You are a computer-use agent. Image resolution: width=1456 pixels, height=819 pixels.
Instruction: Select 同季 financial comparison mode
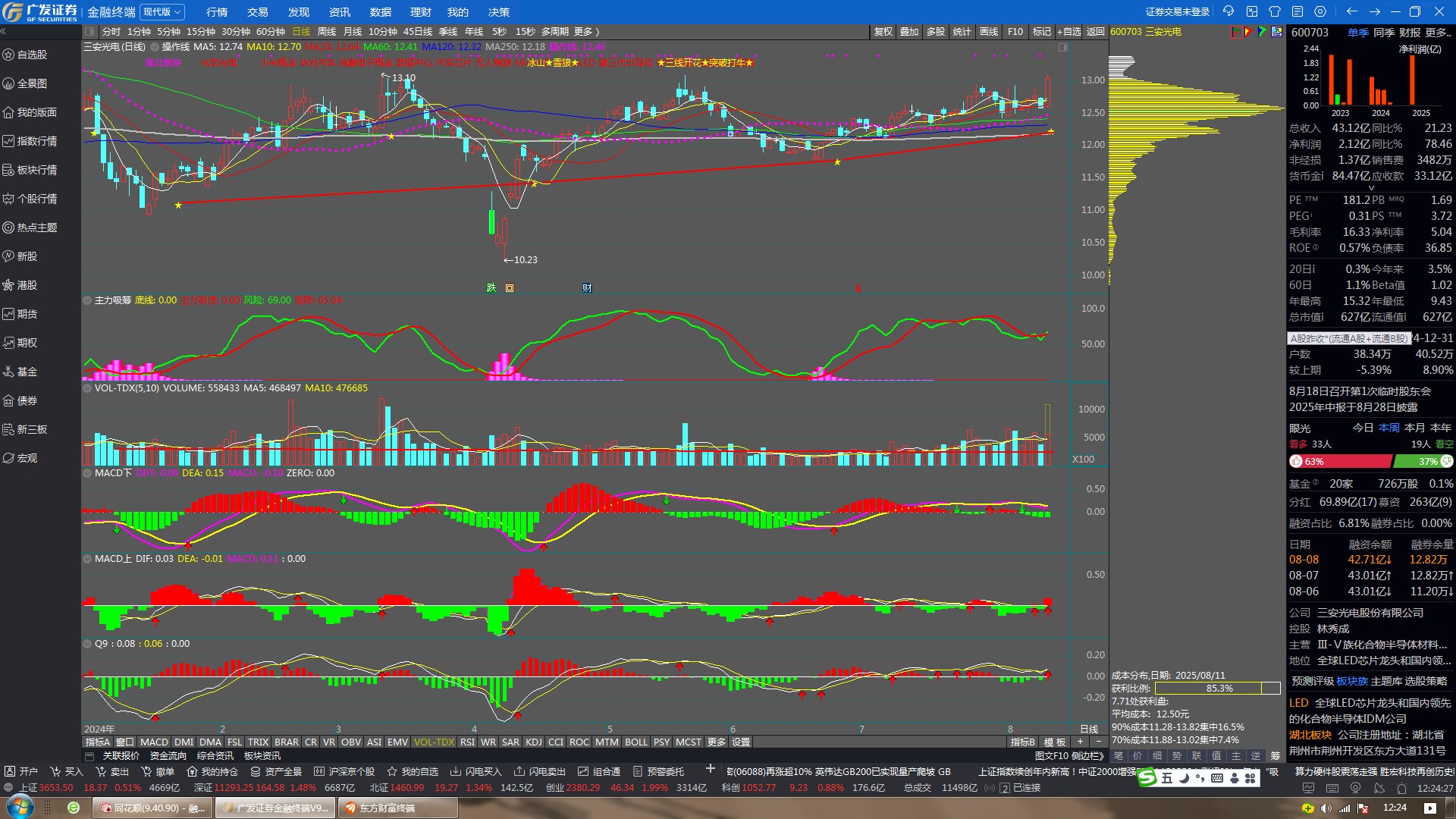pos(1384,33)
